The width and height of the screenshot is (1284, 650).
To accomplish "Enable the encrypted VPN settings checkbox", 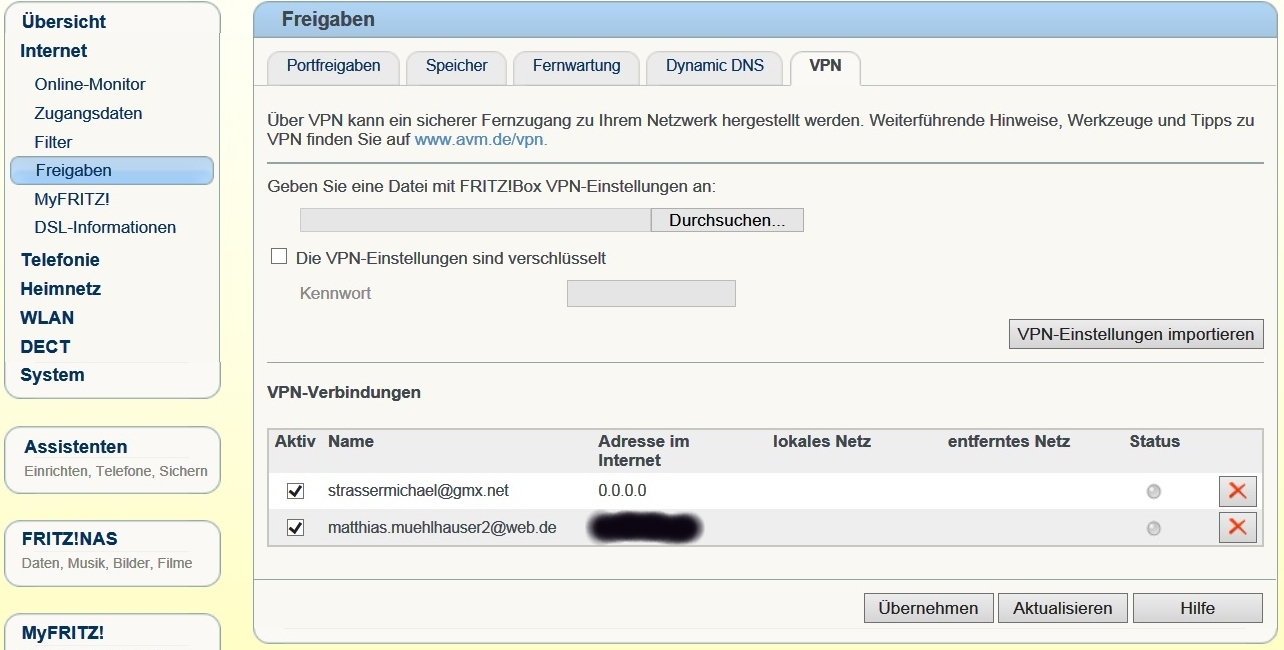I will pos(280,258).
